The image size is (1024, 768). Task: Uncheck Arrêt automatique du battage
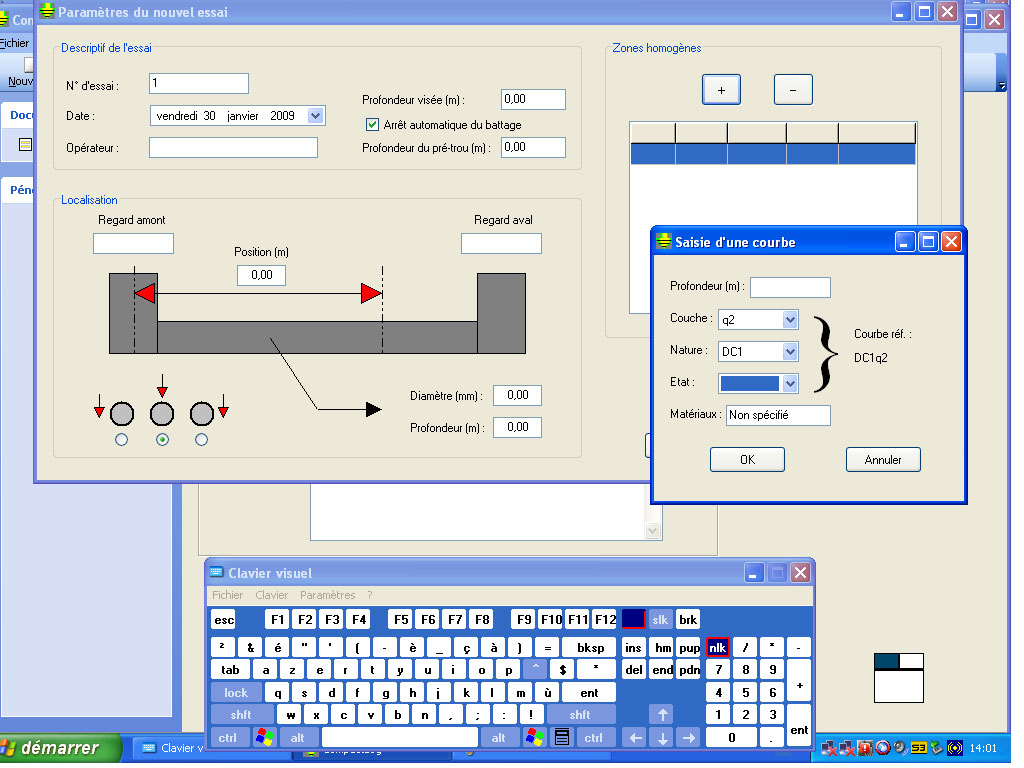pyautogui.click(x=372, y=124)
